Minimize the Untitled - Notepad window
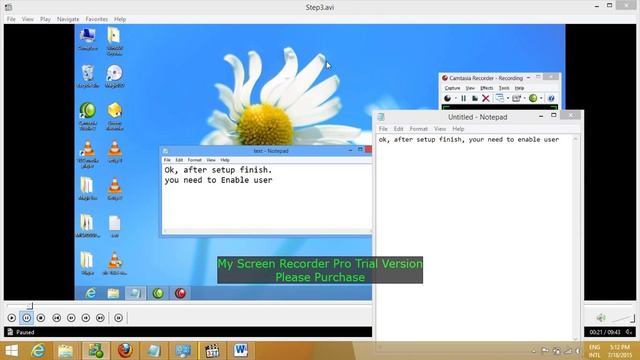This screenshot has width=640, height=360. (x=541, y=116)
